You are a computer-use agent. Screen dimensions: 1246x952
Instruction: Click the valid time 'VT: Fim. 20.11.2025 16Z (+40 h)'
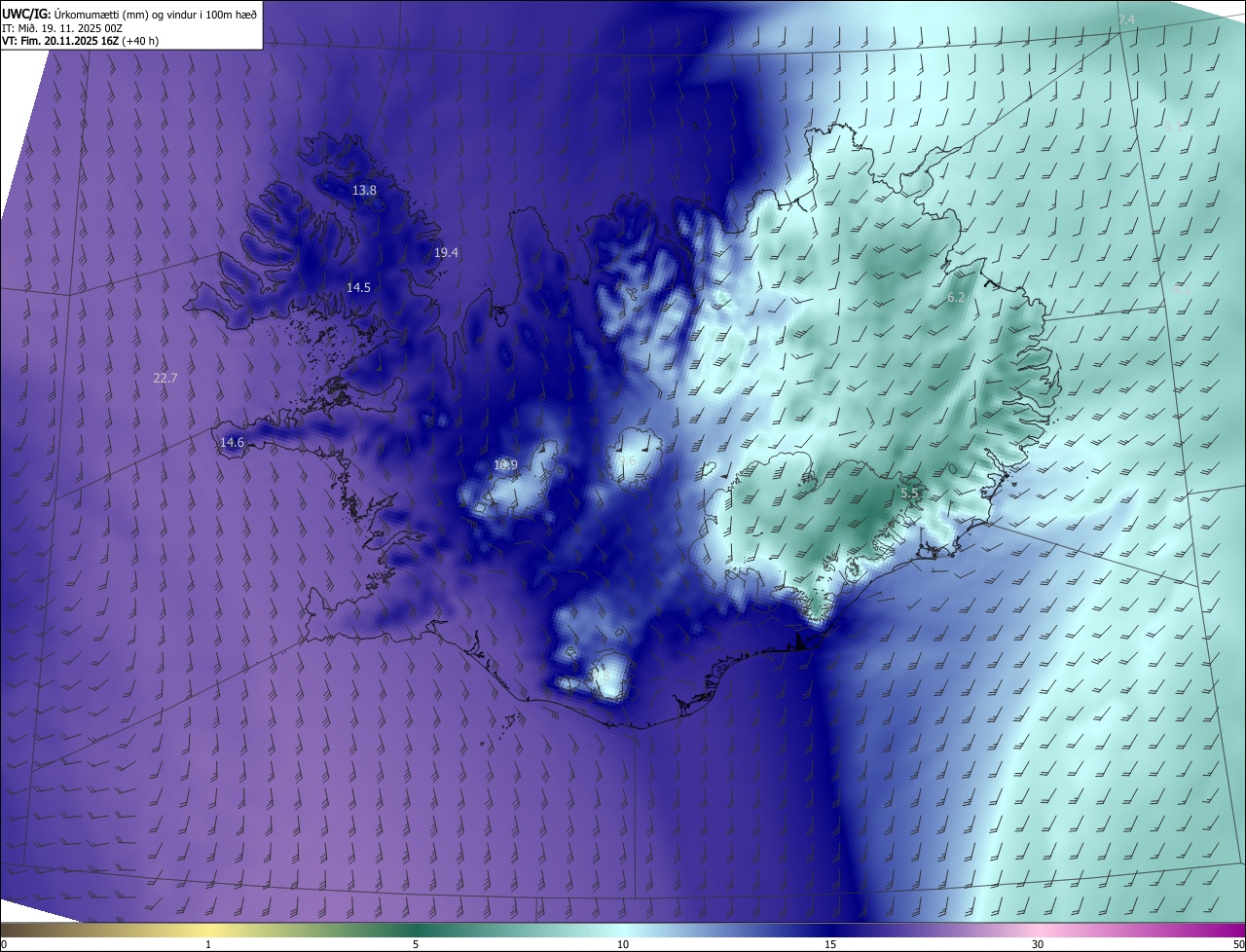(80, 42)
